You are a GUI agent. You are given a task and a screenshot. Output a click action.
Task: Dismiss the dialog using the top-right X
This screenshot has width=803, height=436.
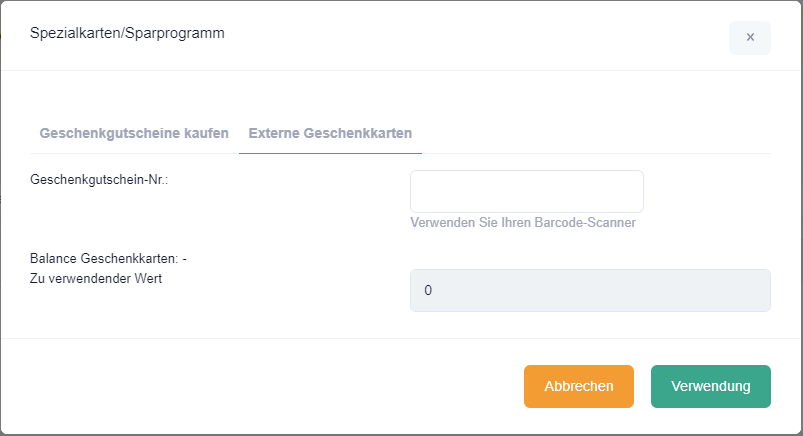(x=750, y=37)
